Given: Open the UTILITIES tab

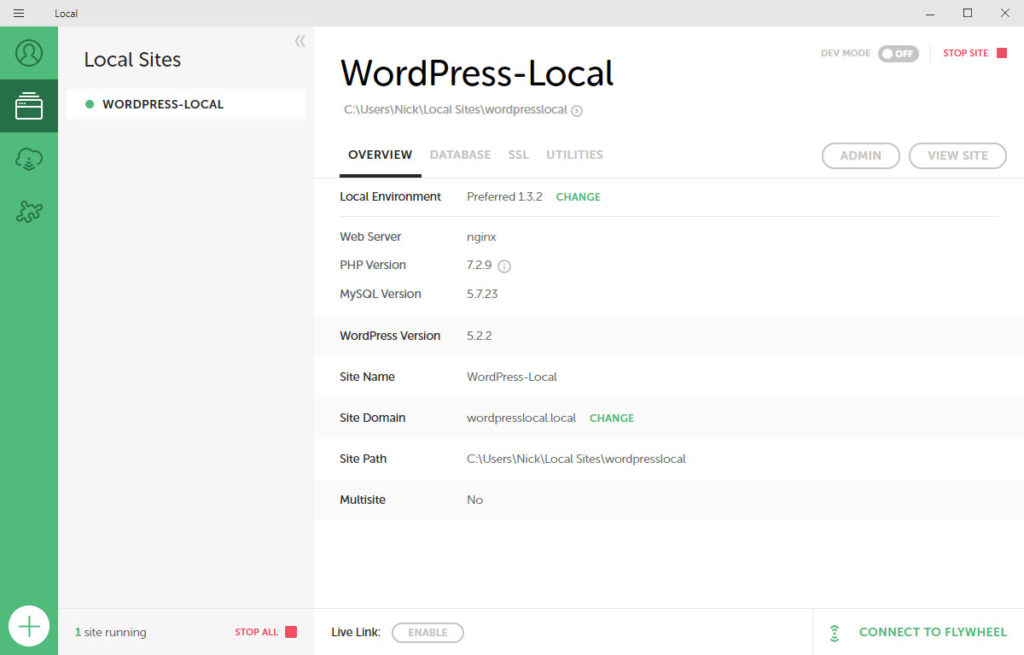Looking at the screenshot, I should click(574, 155).
